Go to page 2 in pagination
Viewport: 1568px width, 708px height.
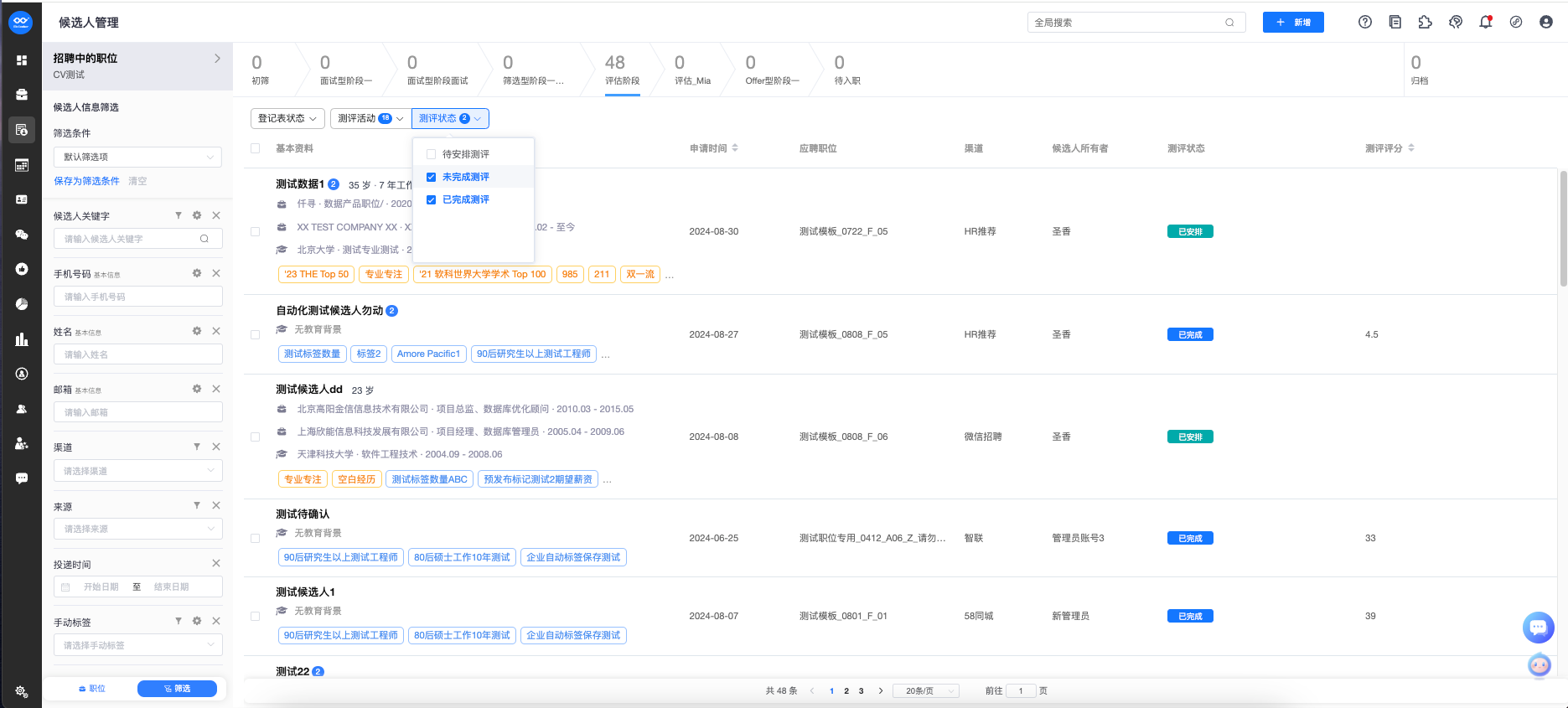pos(846,691)
